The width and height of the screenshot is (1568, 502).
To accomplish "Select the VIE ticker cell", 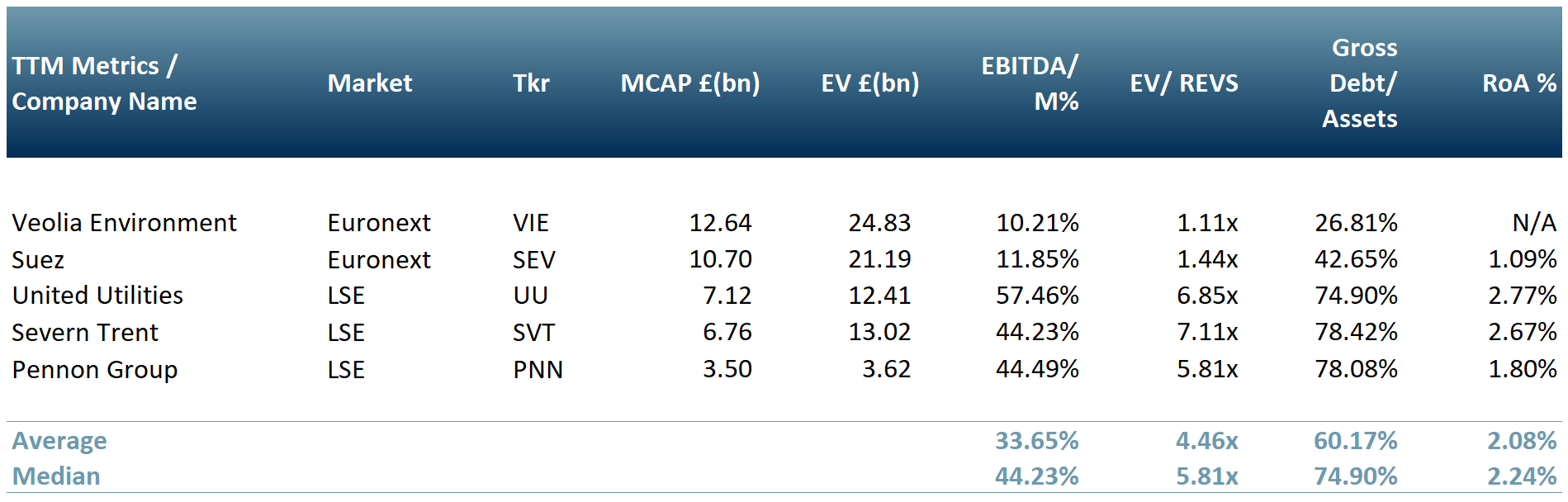I will pyautogui.click(x=531, y=223).
